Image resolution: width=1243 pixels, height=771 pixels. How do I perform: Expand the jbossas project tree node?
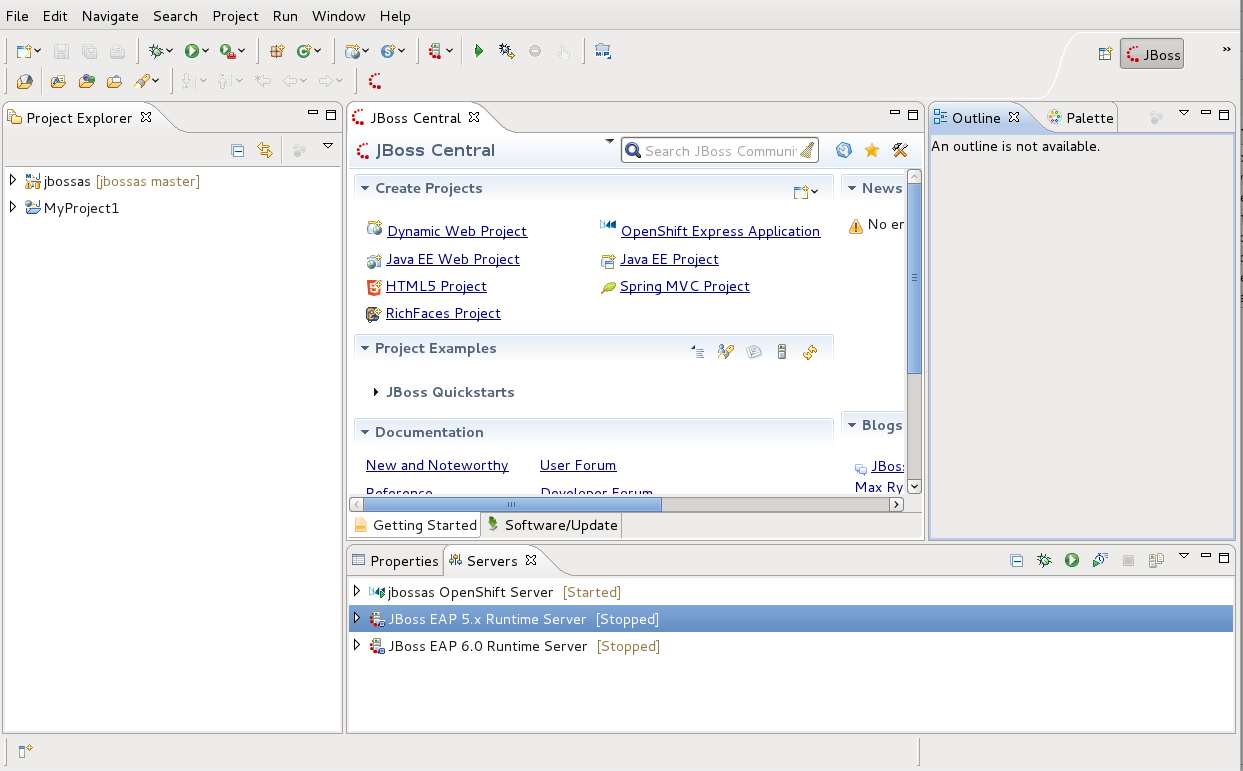(13, 180)
